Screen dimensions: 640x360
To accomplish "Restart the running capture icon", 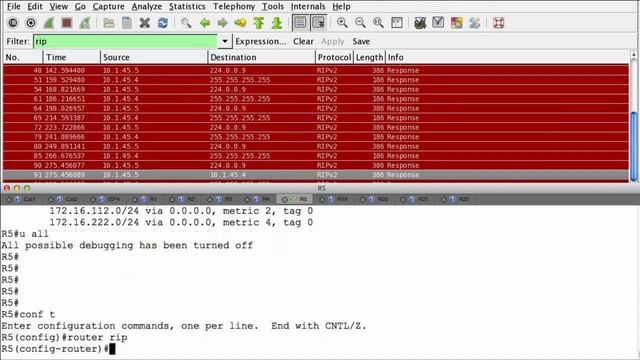I will tap(84, 23).
